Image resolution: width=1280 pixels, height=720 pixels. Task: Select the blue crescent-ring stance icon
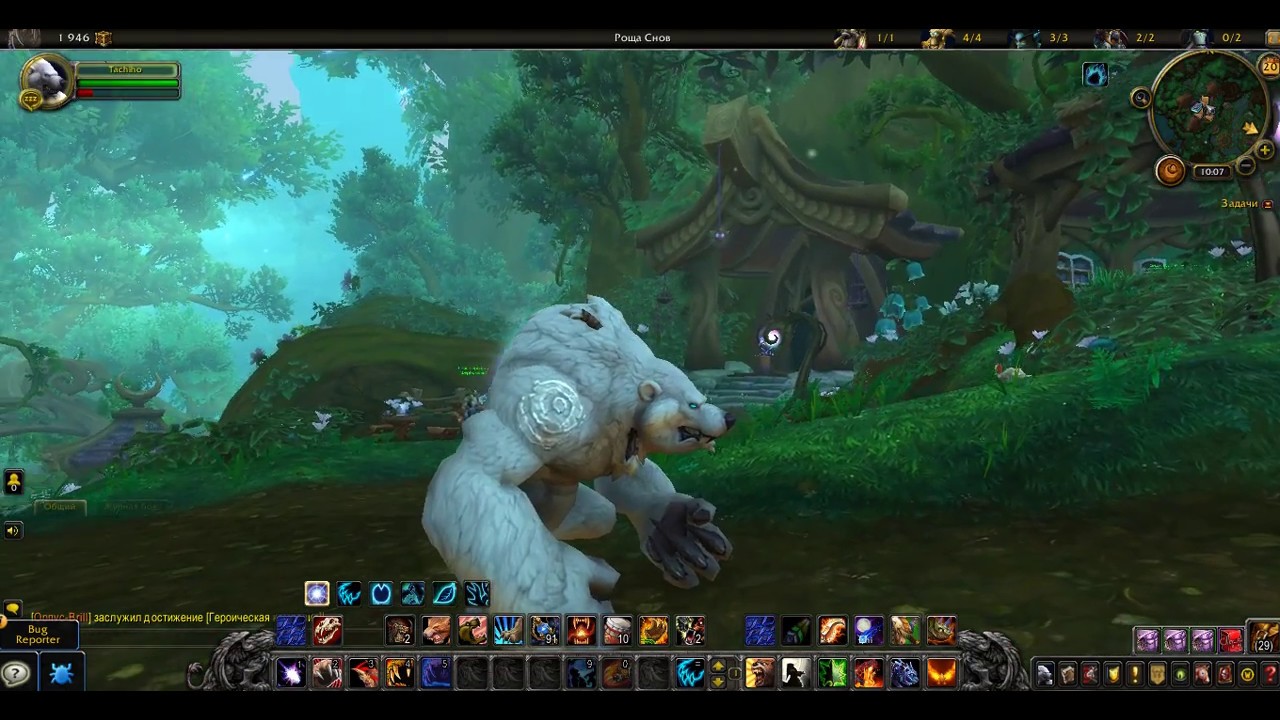(381, 593)
